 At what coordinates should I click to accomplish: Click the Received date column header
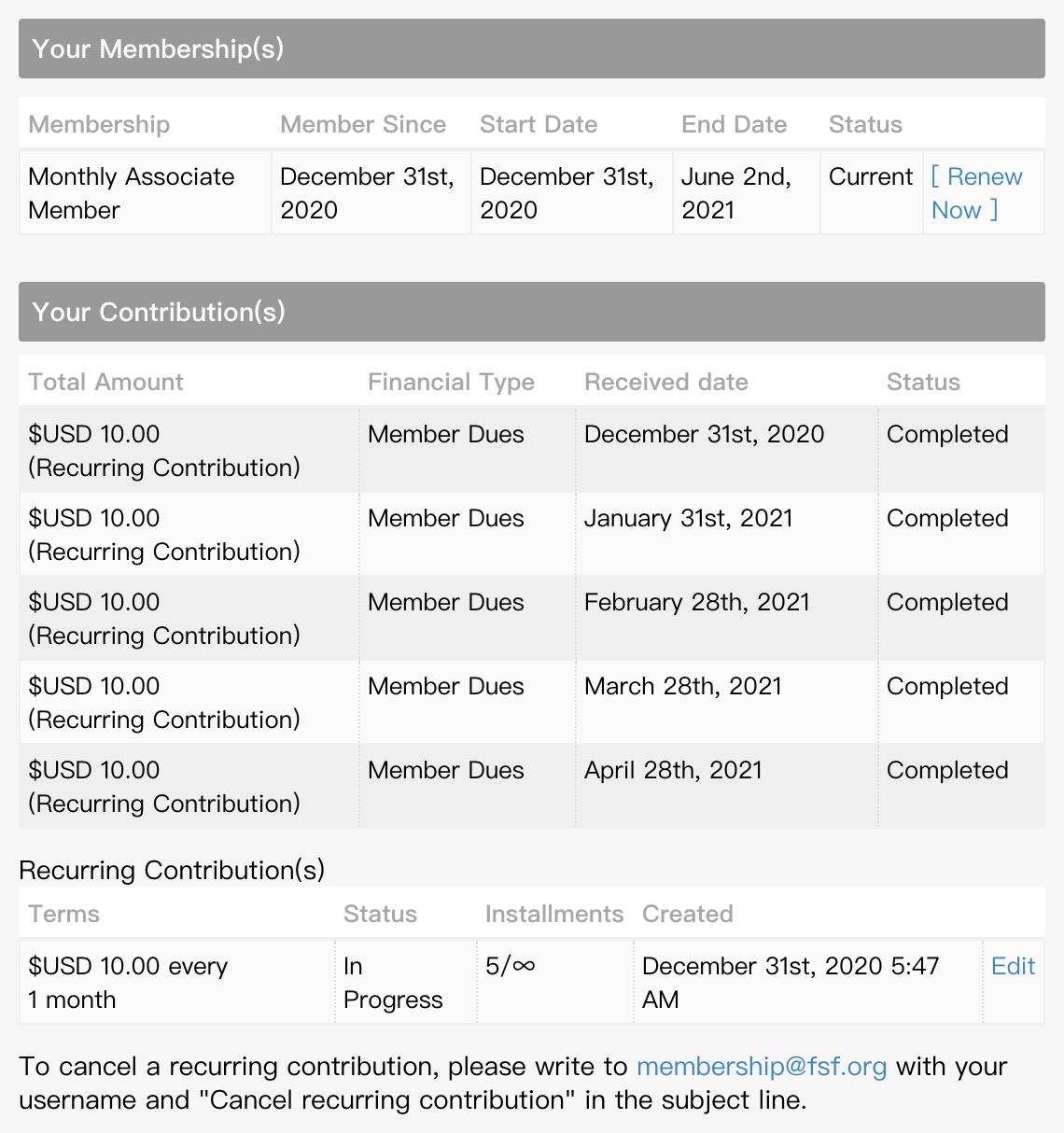pos(665,382)
